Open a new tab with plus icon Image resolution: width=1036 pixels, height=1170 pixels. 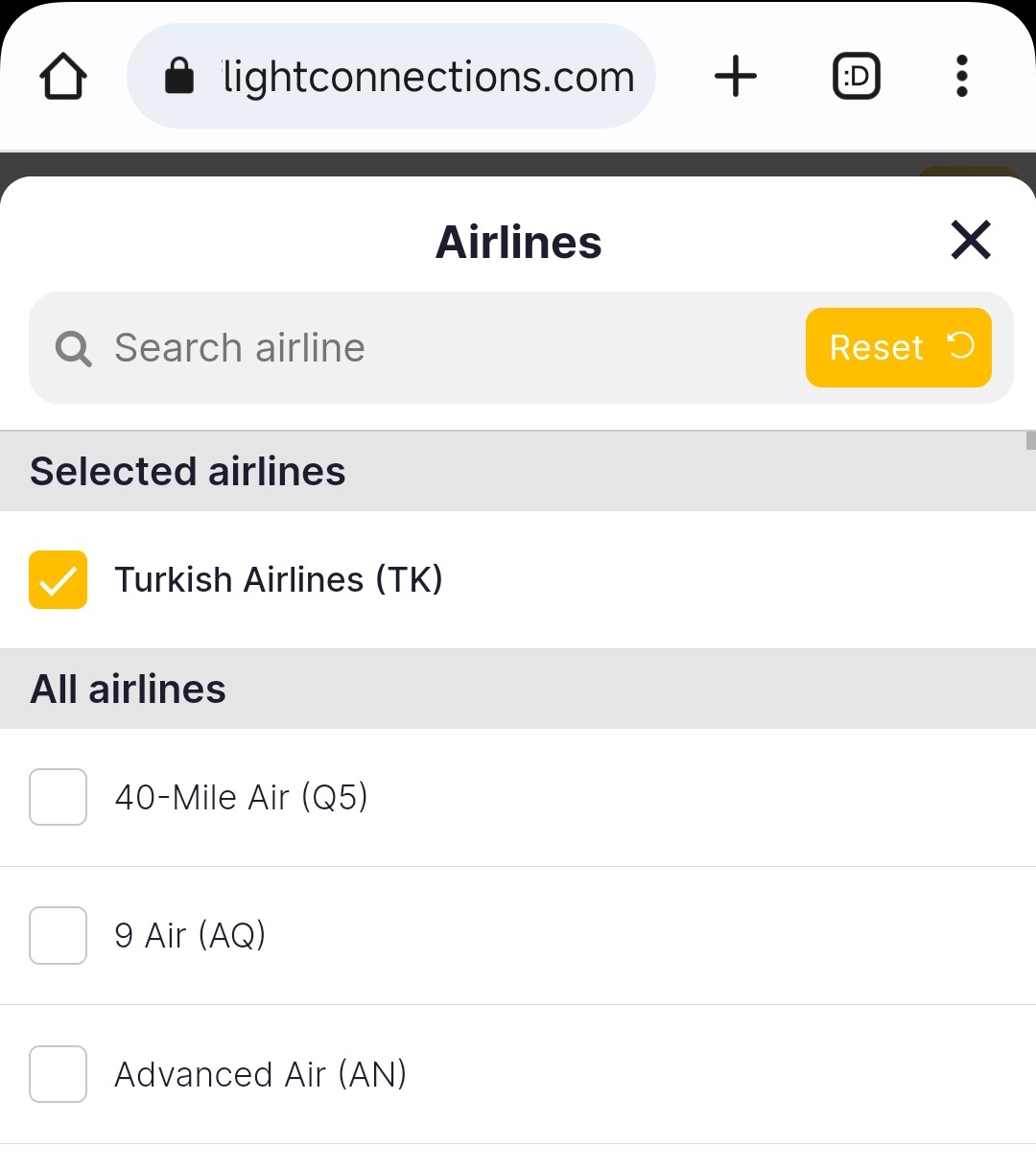(736, 77)
